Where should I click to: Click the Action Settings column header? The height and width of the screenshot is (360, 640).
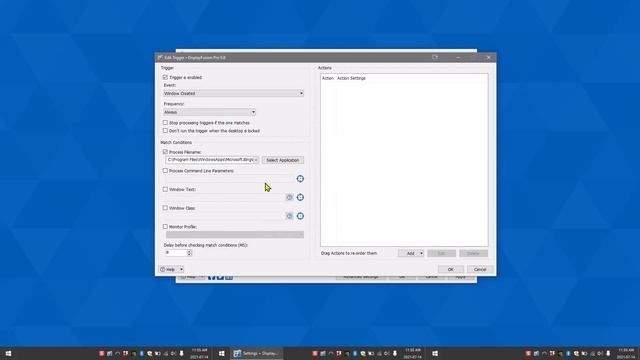coord(351,78)
